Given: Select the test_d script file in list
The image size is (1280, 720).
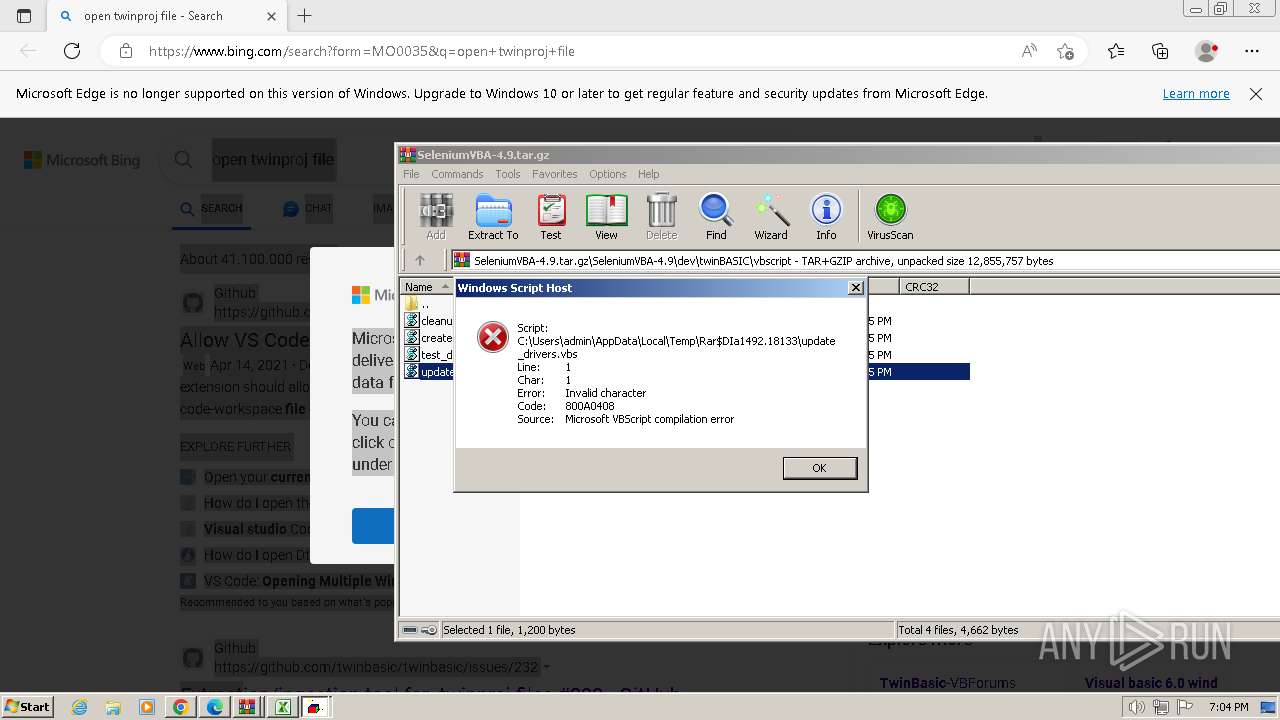Looking at the screenshot, I should pyautogui.click(x=428, y=355).
